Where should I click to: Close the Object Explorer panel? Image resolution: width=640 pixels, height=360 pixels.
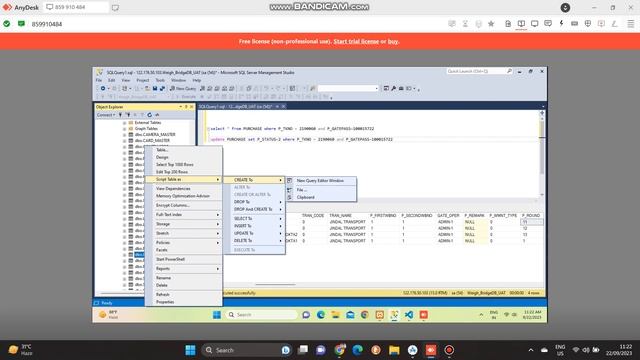192,107
